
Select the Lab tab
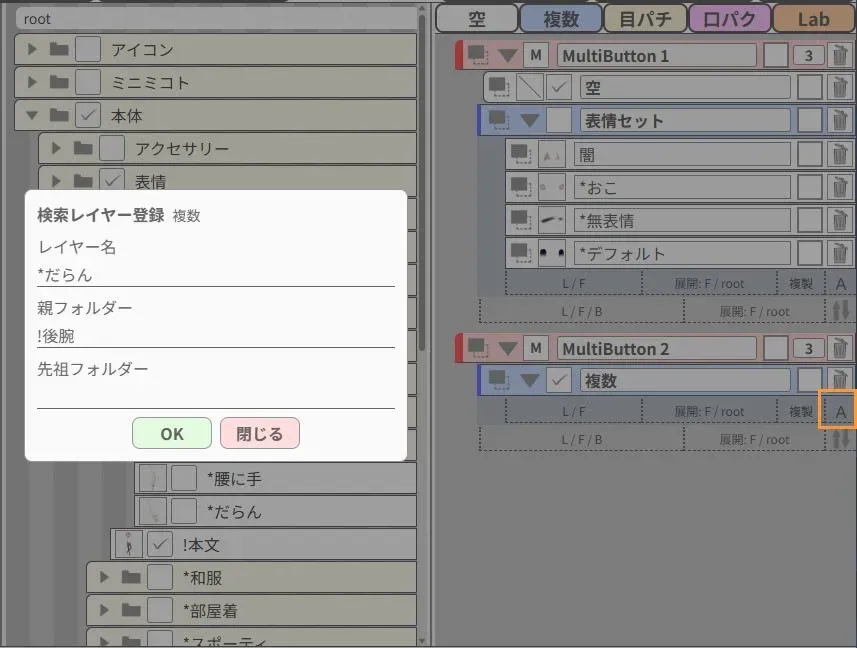[x=814, y=19]
